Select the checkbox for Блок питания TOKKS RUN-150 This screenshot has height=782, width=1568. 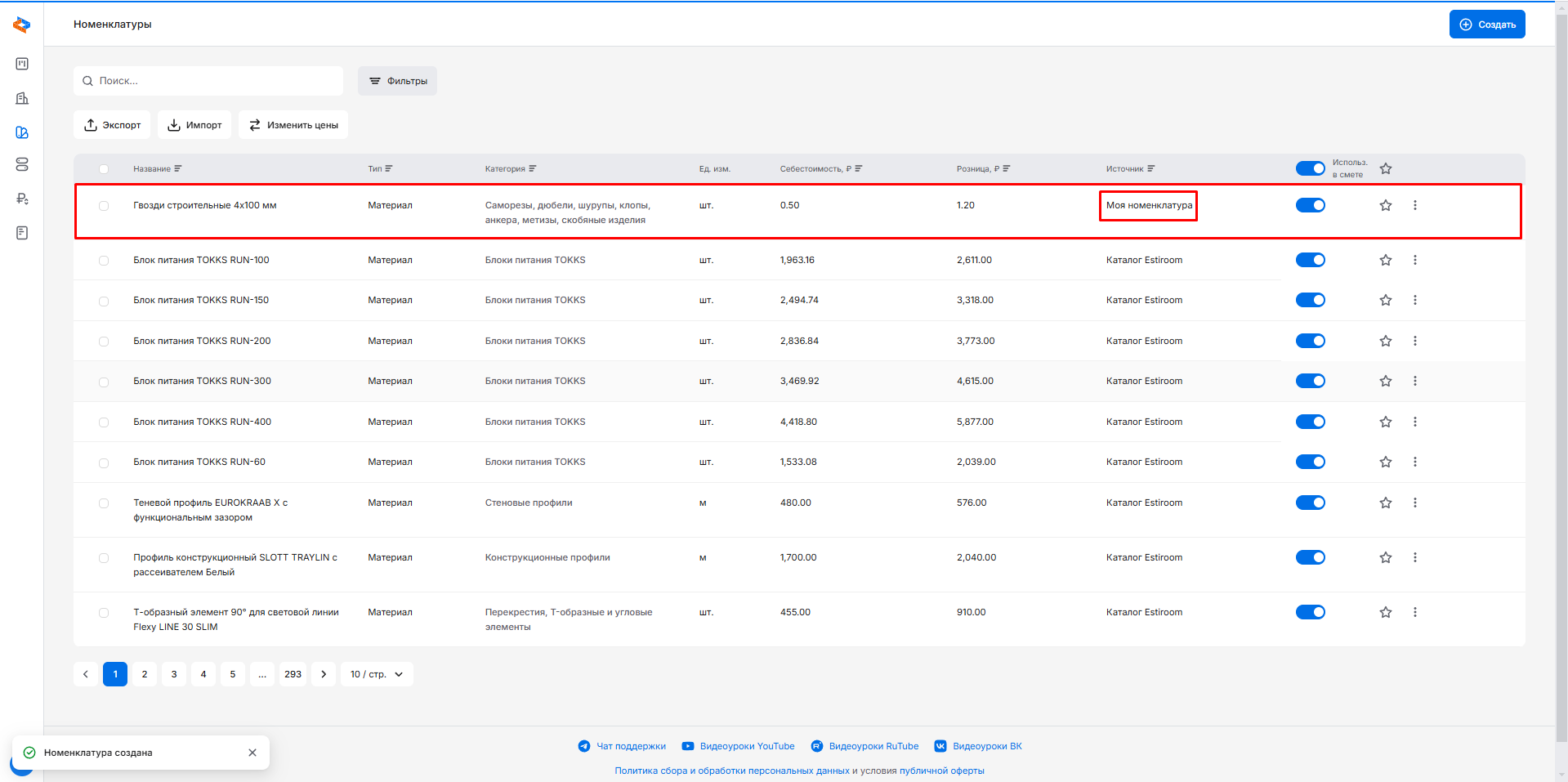(104, 301)
